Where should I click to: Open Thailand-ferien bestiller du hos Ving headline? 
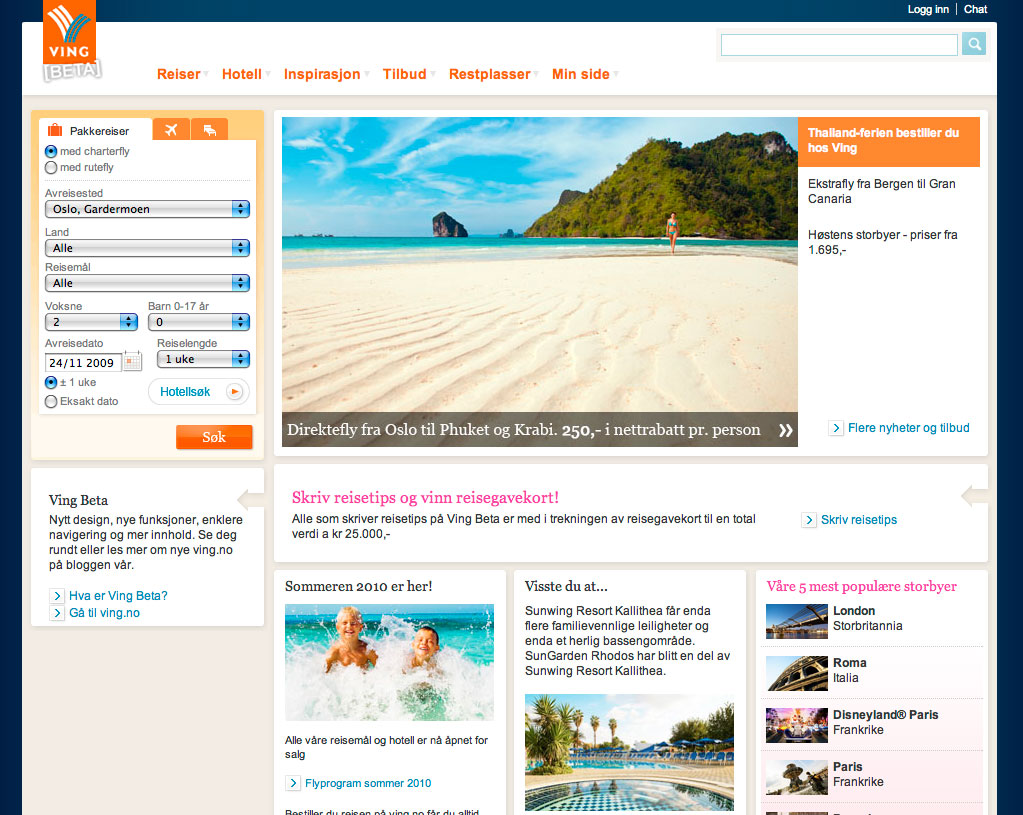889,141
